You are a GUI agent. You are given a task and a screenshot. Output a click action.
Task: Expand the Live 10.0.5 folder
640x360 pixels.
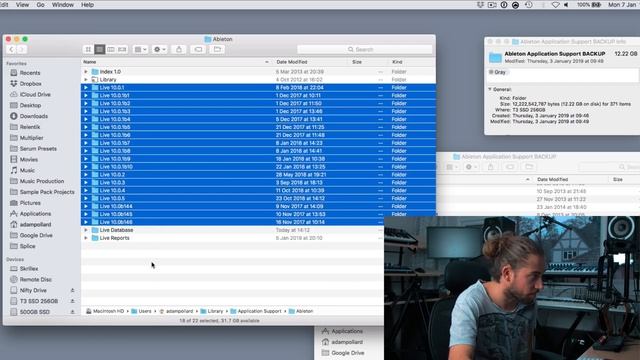pyautogui.click(x=86, y=198)
